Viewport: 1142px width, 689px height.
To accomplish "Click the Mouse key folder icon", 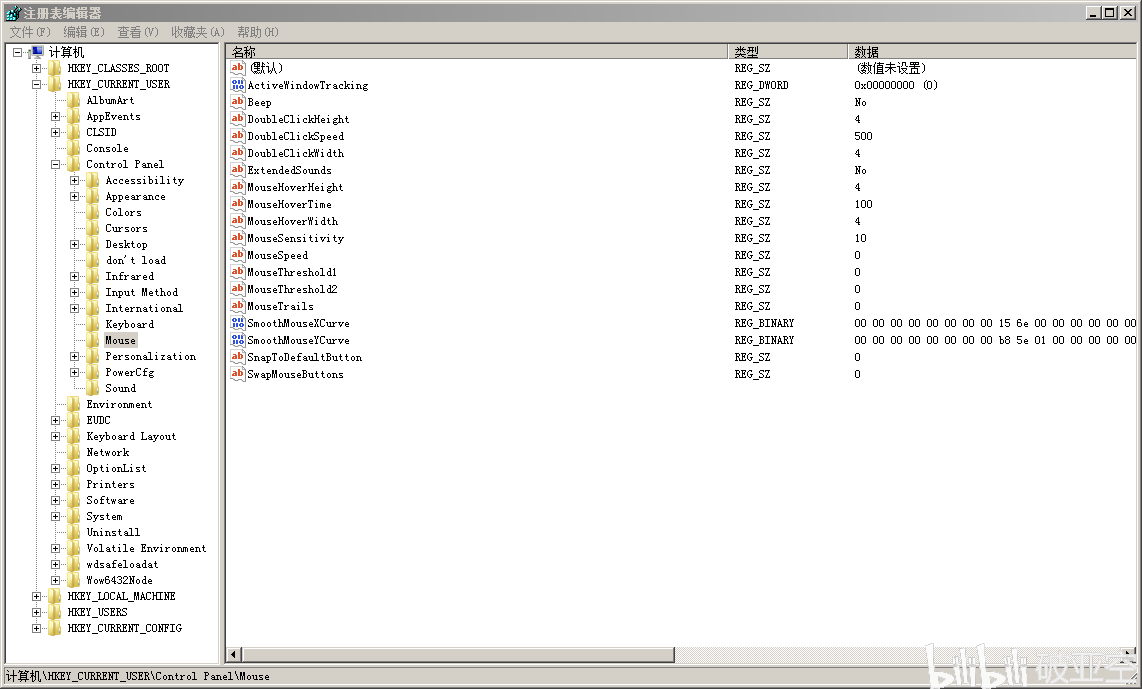I will click(x=93, y=341).
